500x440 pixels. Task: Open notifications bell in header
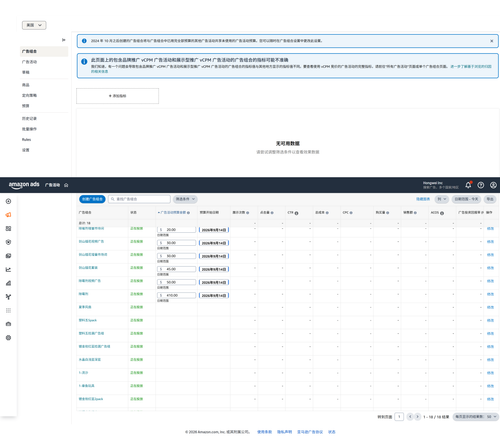pyautogui.click(x=468, y=185)
